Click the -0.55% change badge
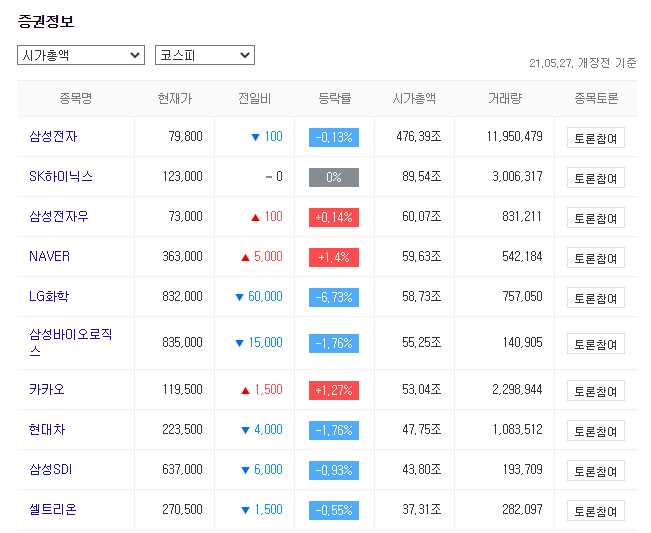Screen dimensions: 651x533 [334, 510]
